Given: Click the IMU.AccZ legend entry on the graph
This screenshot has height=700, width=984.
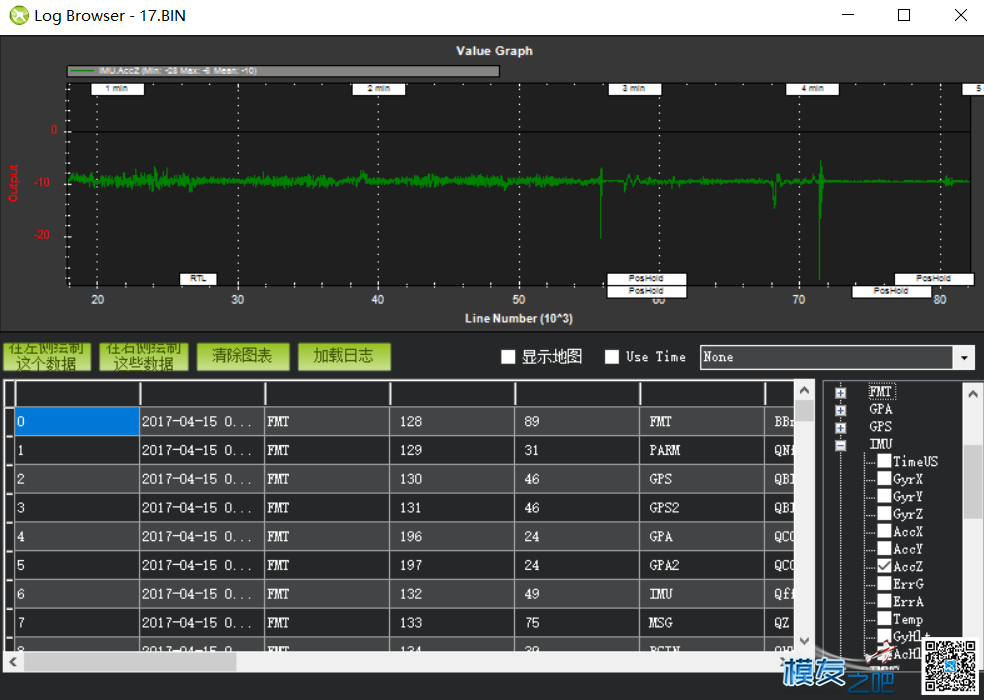Looking at the screenshot, I should point(283,71).
